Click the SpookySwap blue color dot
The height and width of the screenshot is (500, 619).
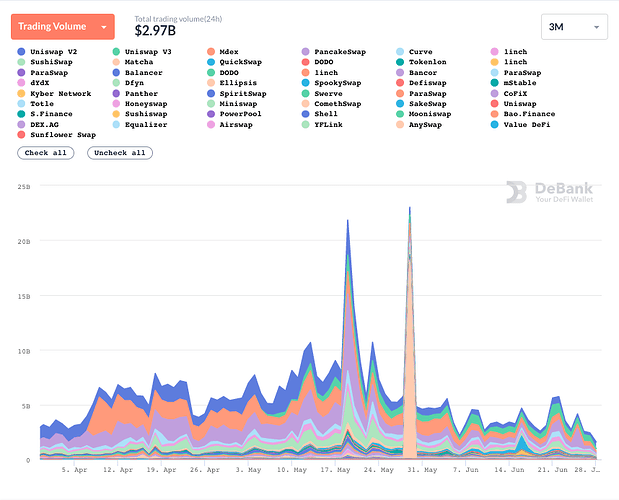(306, 83)
